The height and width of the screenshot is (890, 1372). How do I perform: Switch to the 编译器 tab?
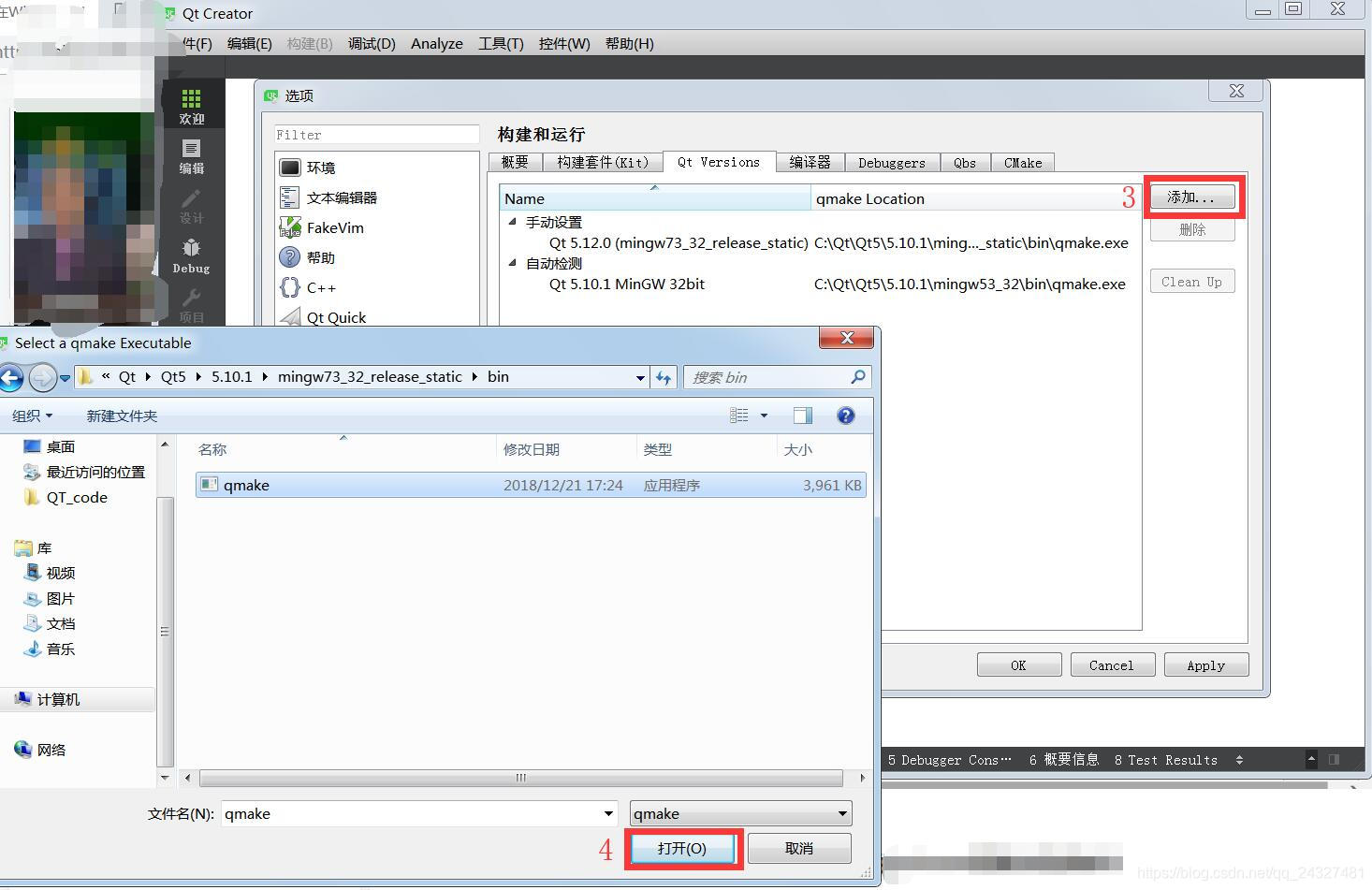coord(810,162)
